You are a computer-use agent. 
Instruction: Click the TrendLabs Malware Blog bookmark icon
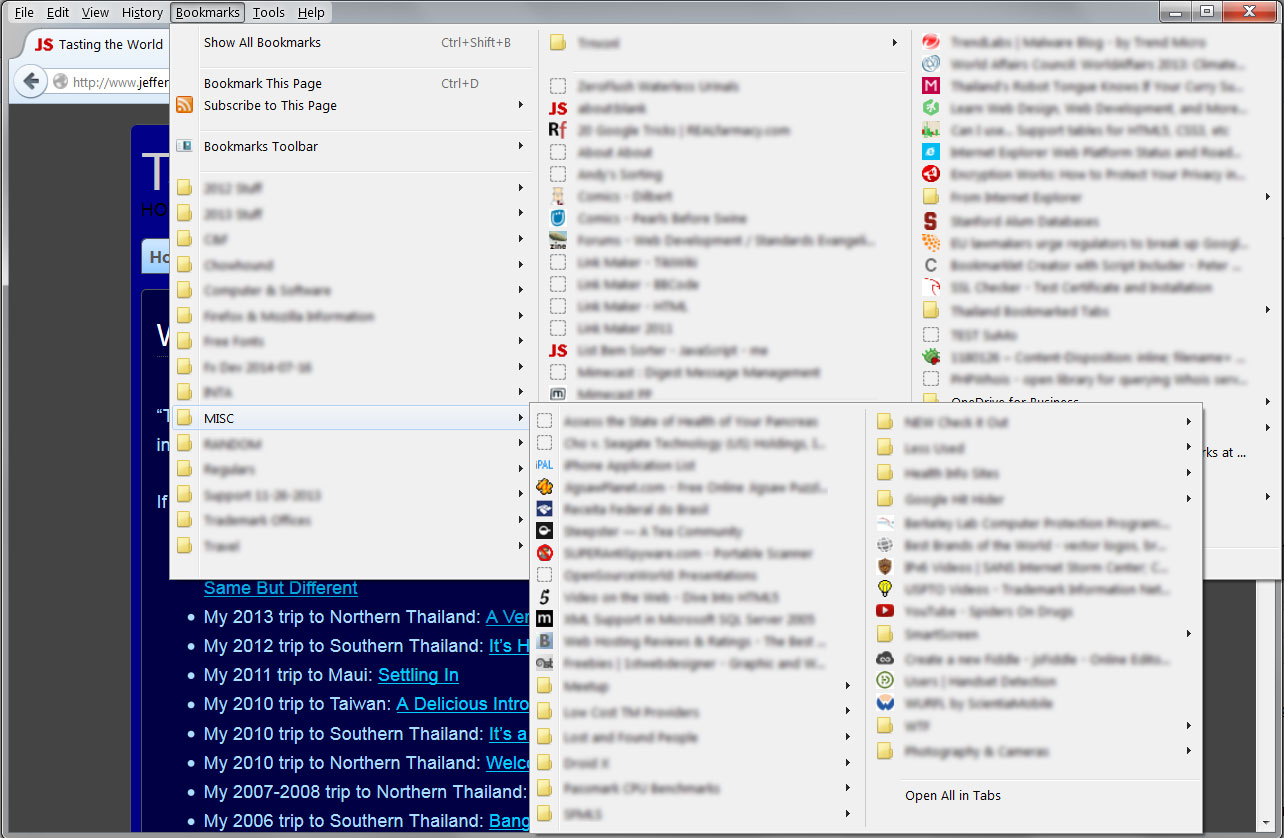point(930,42)
